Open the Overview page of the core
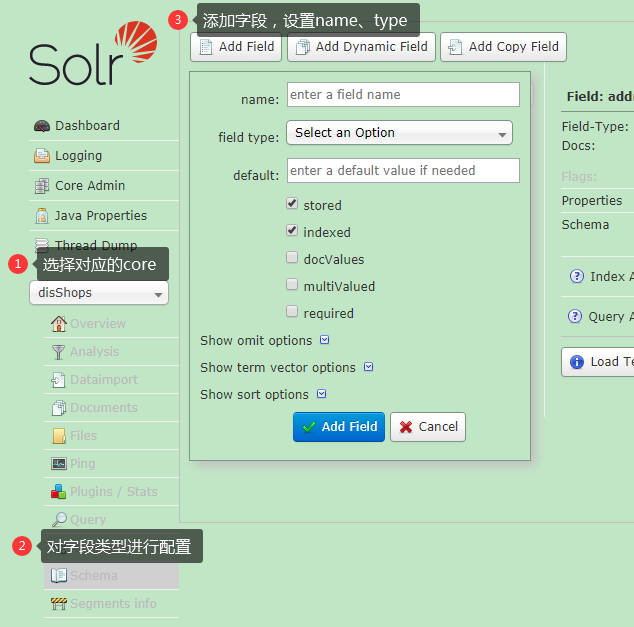This screenshot has width=634, height=627. [111, 324]
